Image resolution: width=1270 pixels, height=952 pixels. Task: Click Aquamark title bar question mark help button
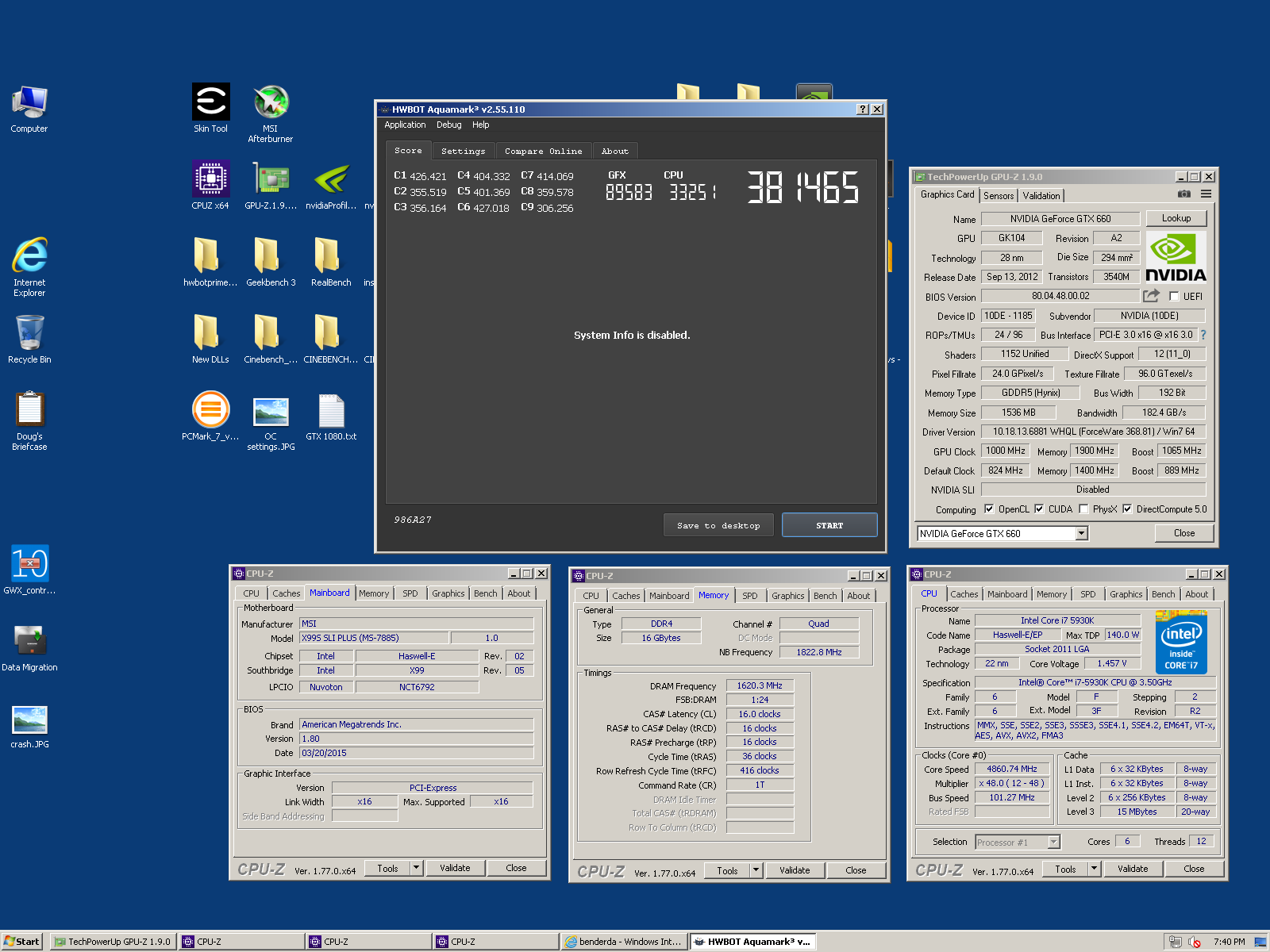pos(862,109)
